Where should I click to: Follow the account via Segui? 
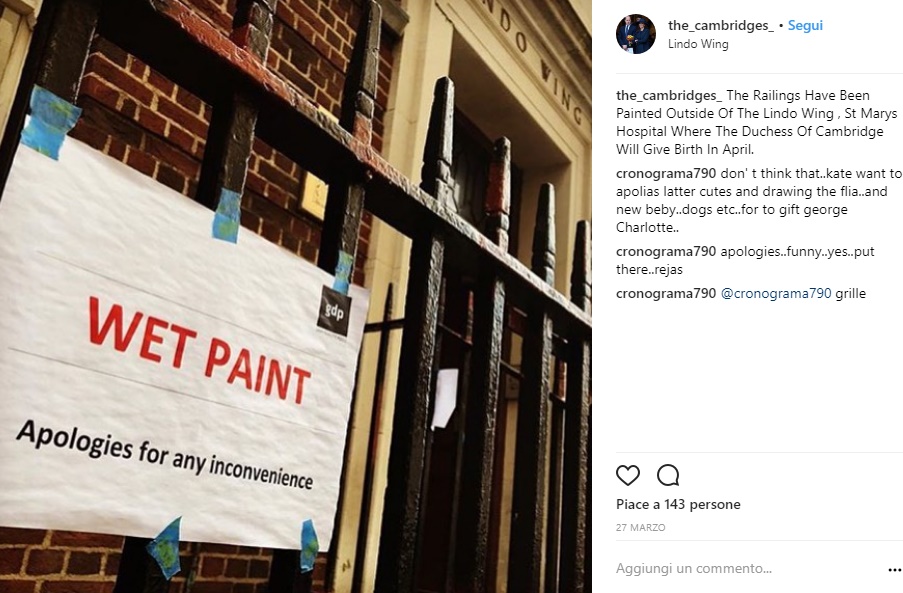pos(805,25)
